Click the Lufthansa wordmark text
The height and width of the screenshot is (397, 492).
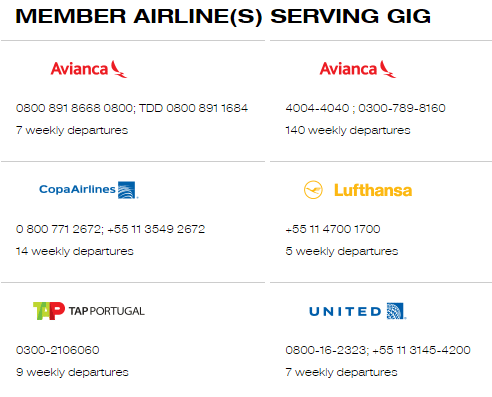pyautogui.click(x=373, y=190)
